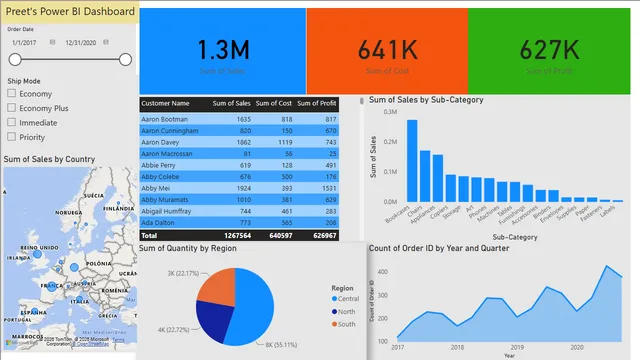Click the start date field 1/1/2017
Screen dimensions: 640x360
click(x=24, y=42)
